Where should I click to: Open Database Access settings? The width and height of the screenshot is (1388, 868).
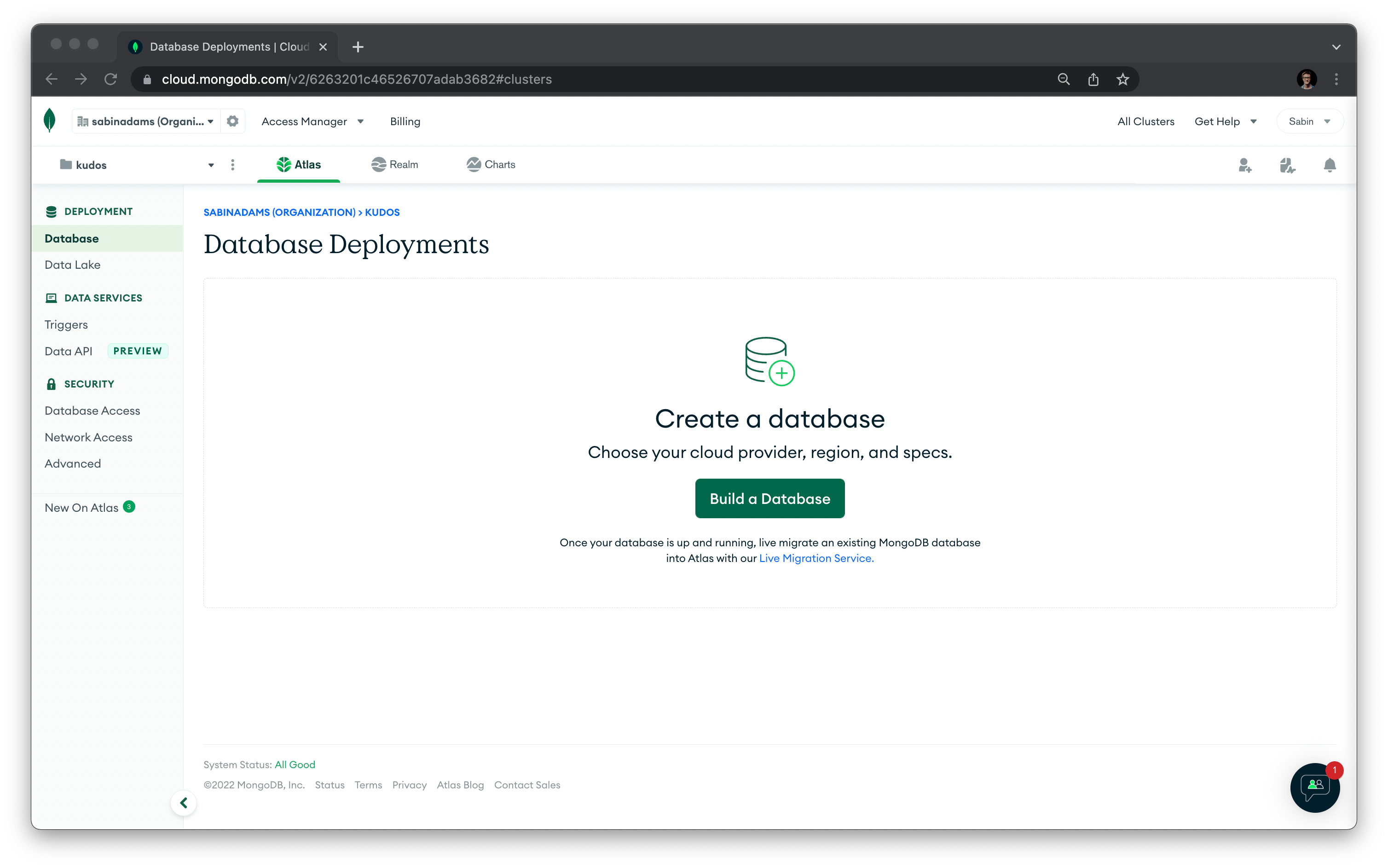pyautogui.click(x=93, y=411)
